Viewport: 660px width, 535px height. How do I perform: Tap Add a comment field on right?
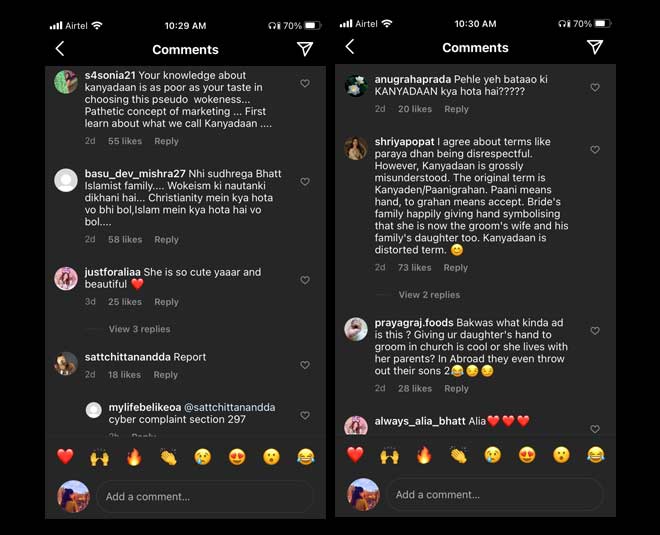(x=495, y=495)
